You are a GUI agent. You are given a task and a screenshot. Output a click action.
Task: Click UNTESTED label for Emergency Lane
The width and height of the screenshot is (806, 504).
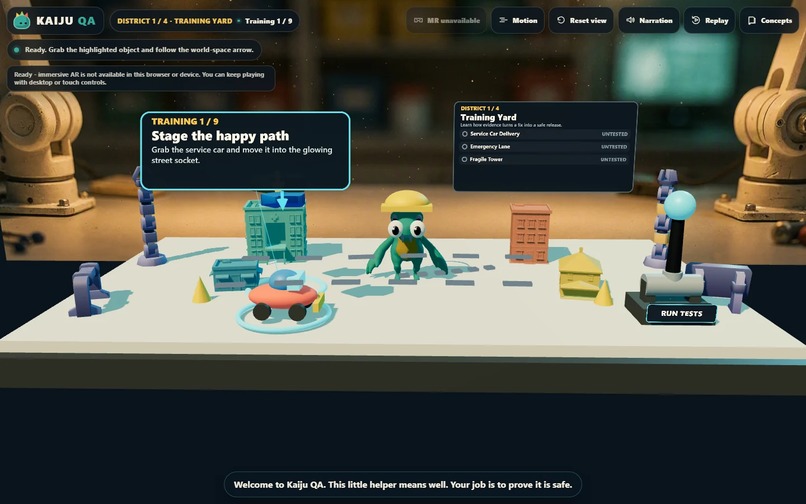[x=614, y=147]
